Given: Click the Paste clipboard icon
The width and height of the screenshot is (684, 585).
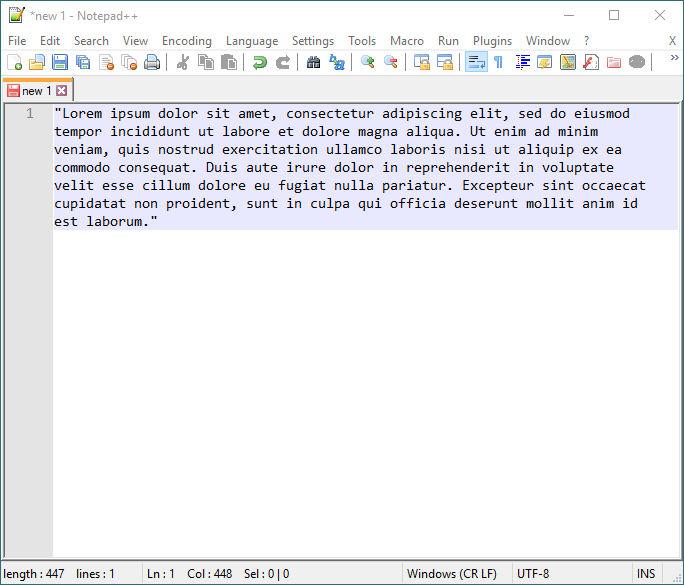Looking at the screenshot, I should 229,62.
